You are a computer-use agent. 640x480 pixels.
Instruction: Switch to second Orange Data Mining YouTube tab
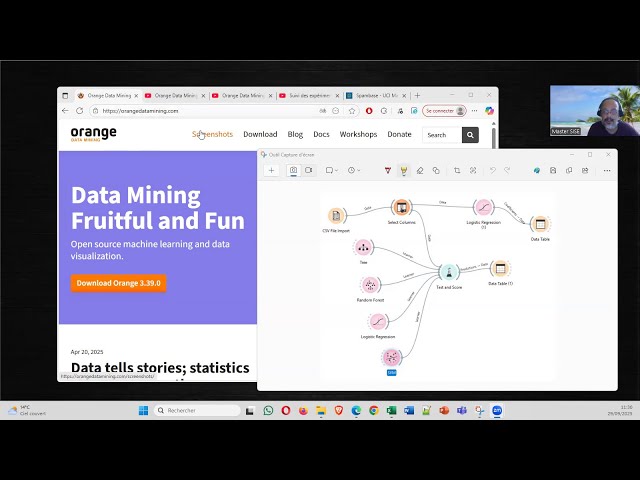pyautogui.click(x=175, y=96)
